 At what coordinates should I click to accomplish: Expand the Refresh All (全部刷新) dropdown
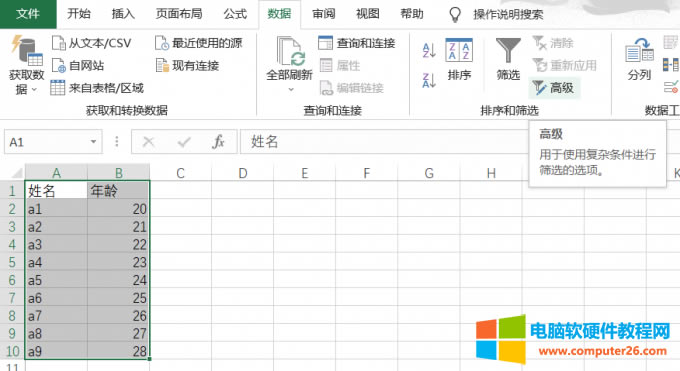(x=291, y=89)
